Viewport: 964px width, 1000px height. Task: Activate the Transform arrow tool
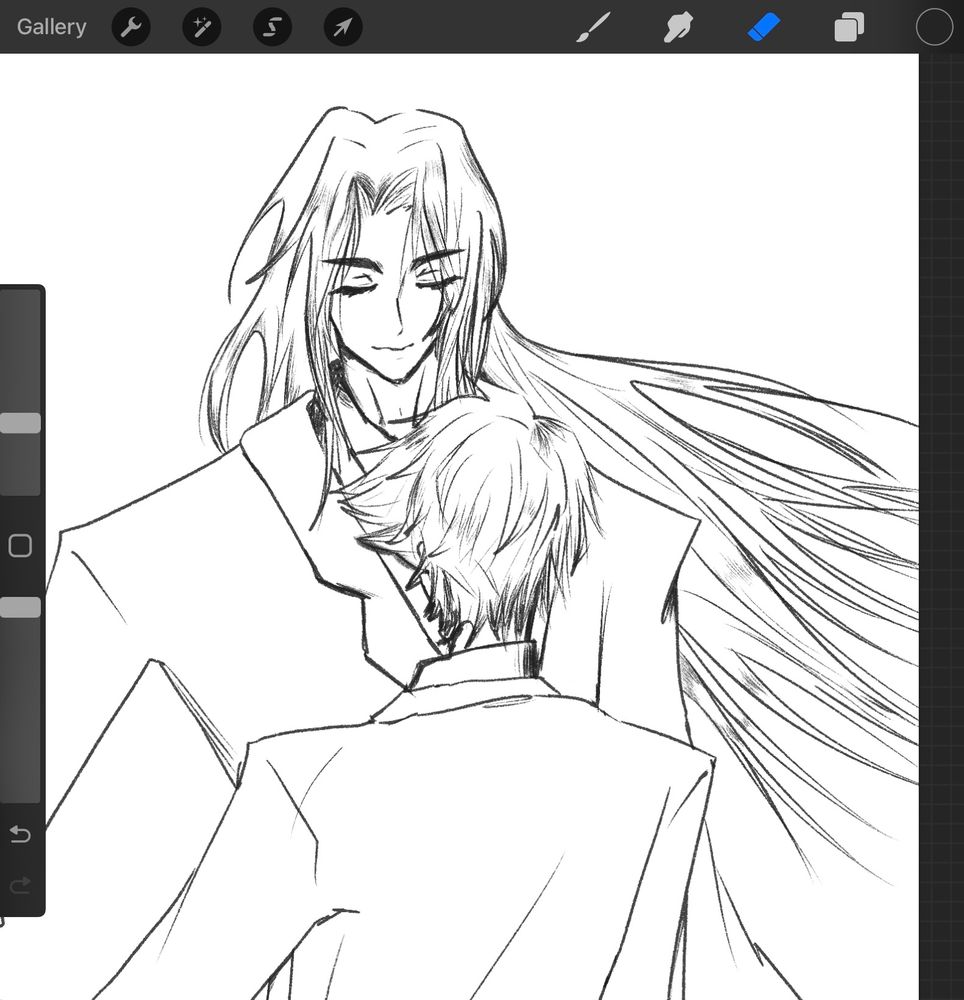pos(343,27)
